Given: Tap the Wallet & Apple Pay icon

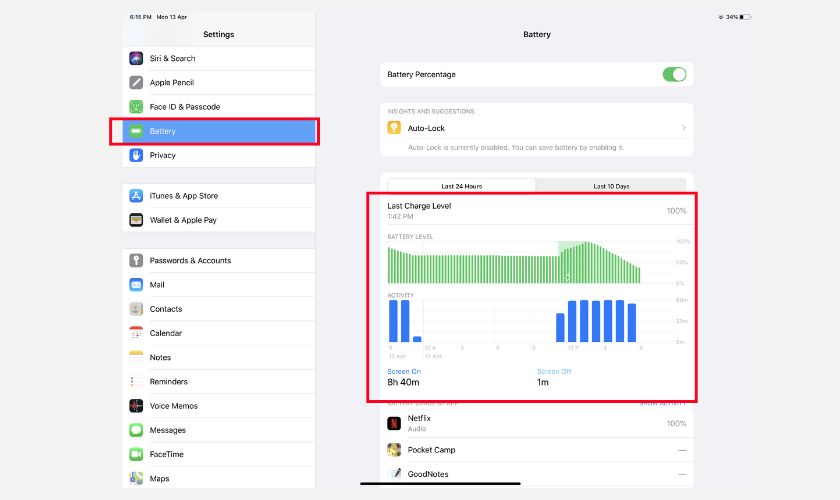Looking at the screenshot, I should click(136, 220).
